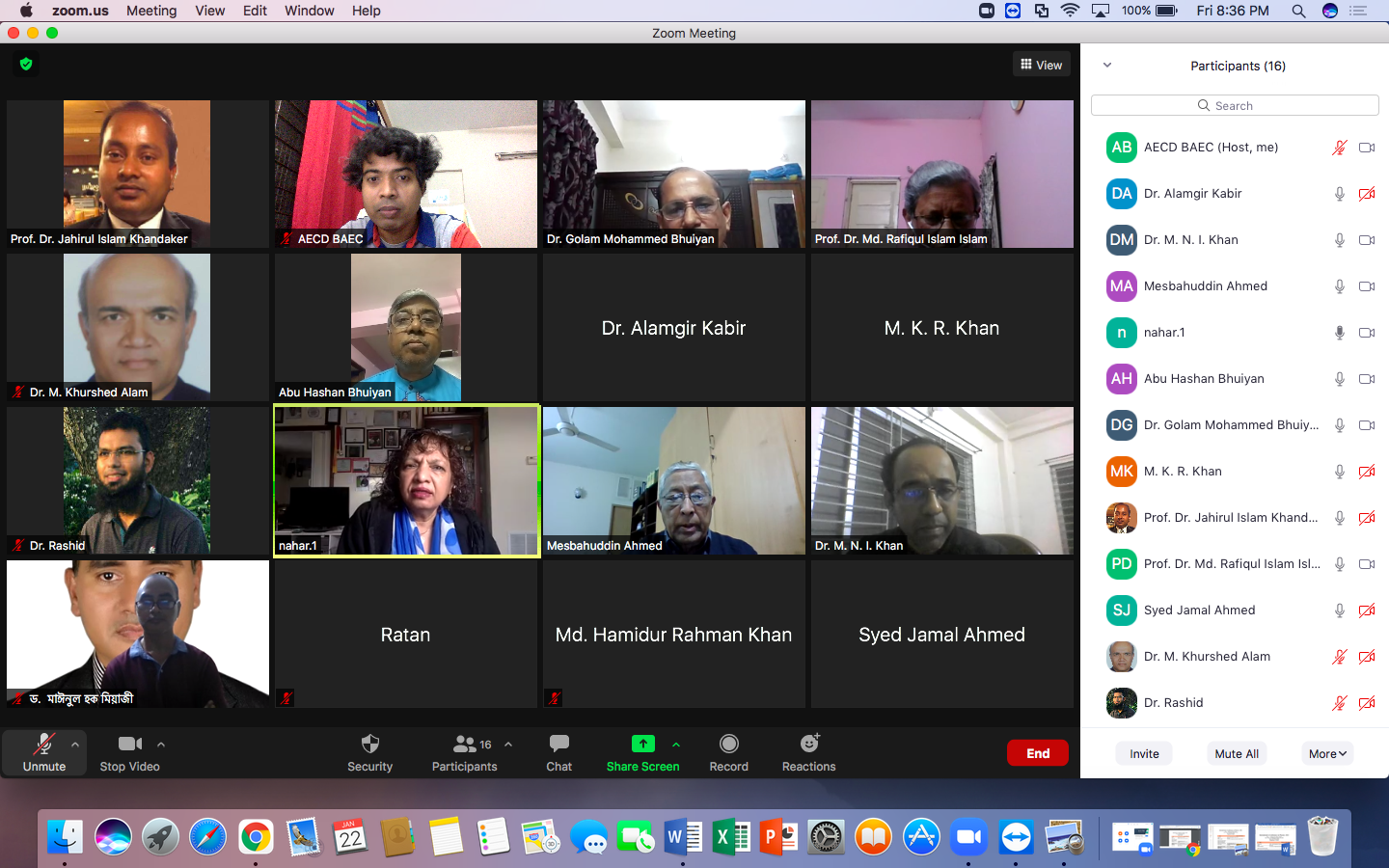Start recording the meeting

click(728, 752)
